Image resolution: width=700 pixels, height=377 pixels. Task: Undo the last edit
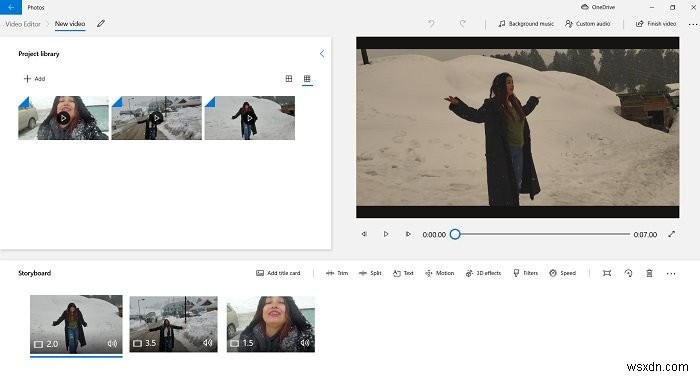click(x=431, y=23)
